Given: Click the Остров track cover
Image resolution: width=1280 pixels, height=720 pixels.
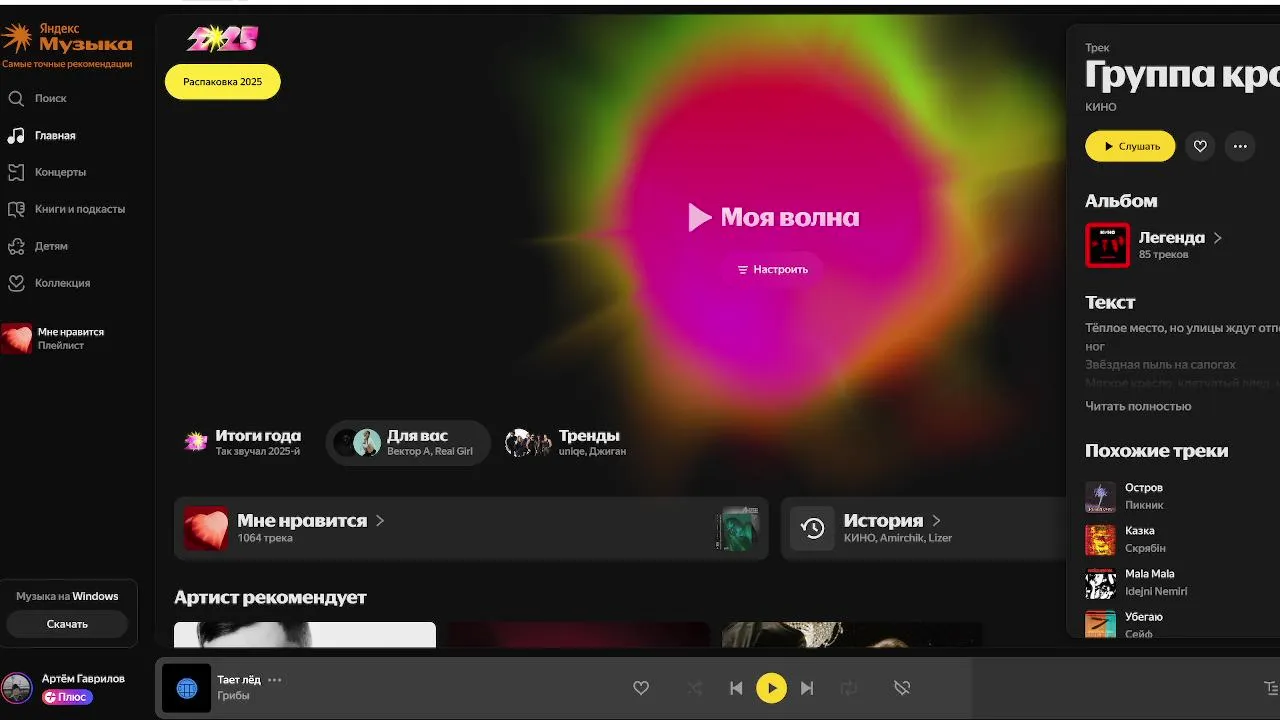Looking at the screenshot, I should tap(1100, 497).
